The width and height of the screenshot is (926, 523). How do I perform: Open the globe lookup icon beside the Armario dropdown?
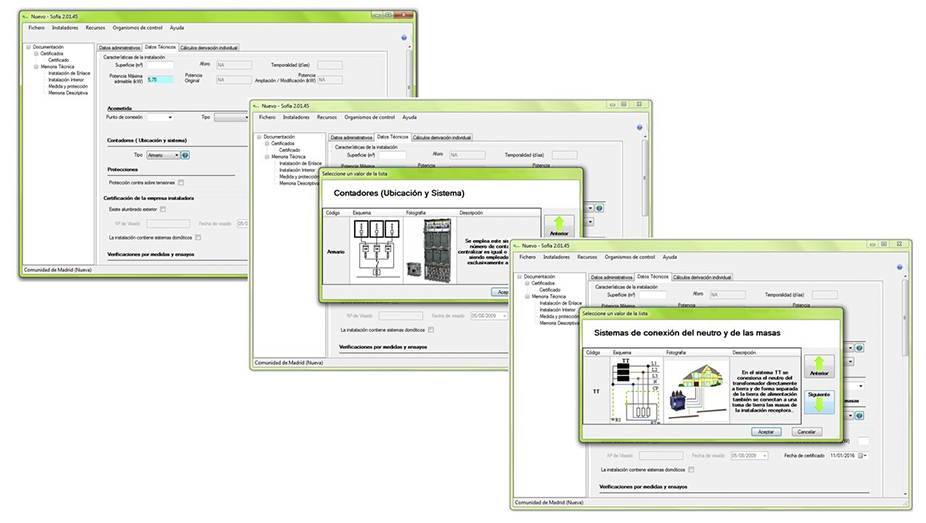click(185, 155)
